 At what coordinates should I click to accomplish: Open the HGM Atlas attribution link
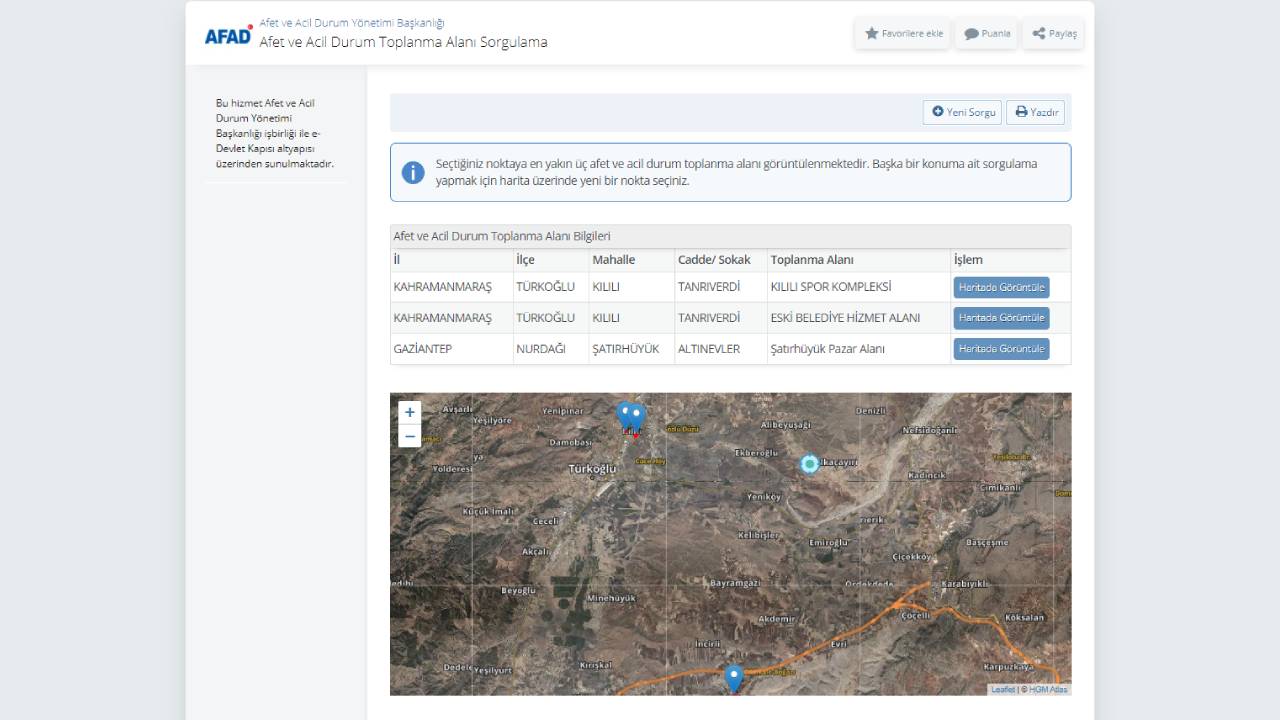click(x=1048, y=689)
